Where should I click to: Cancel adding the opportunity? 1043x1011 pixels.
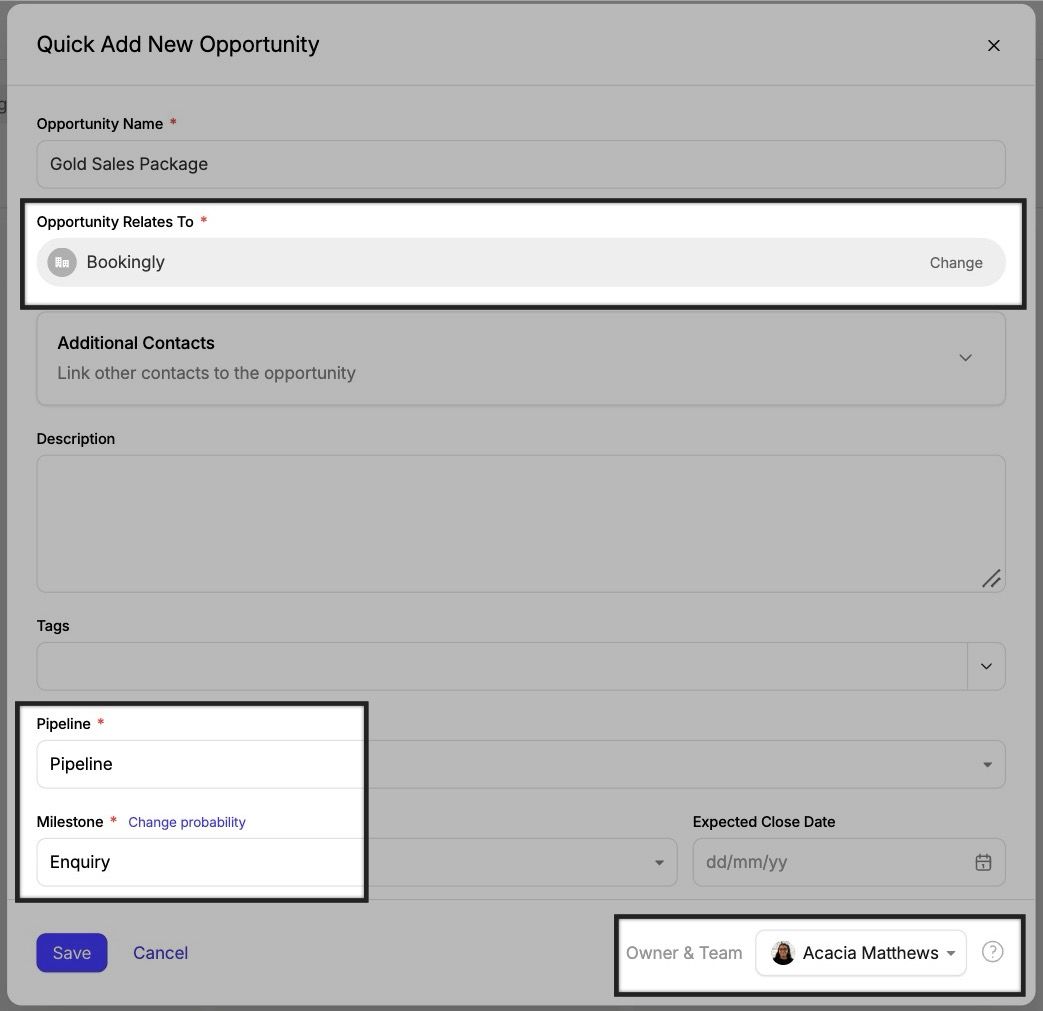160,952
